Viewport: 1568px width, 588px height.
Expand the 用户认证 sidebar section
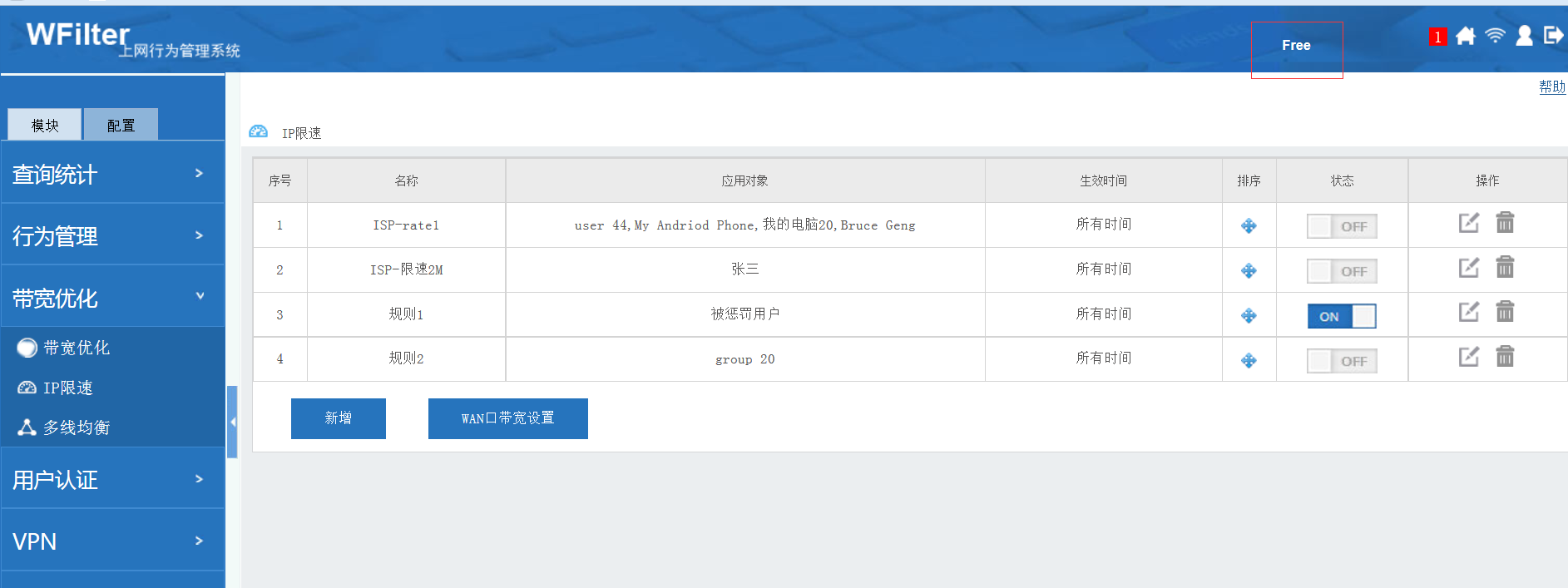112,479
